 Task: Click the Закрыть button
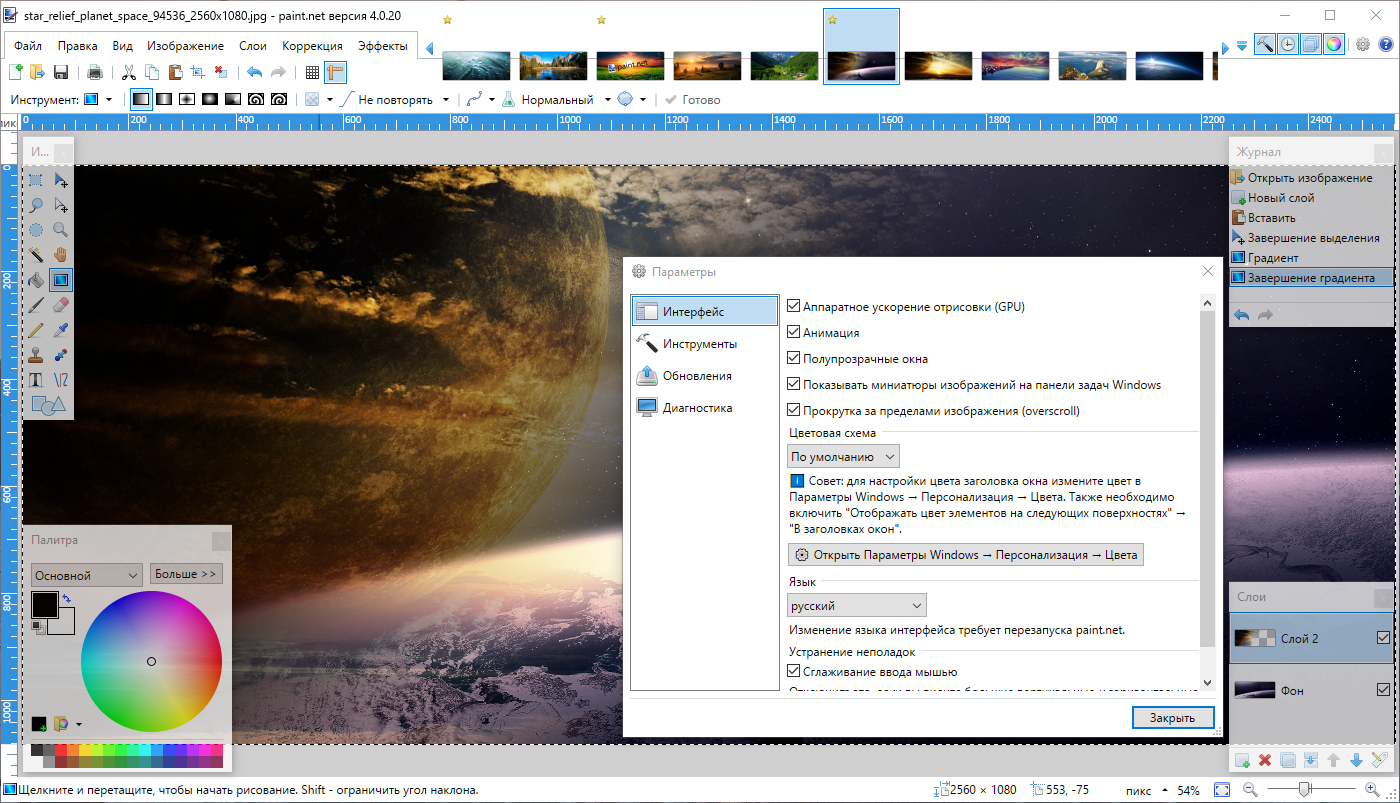[1173, 718]
